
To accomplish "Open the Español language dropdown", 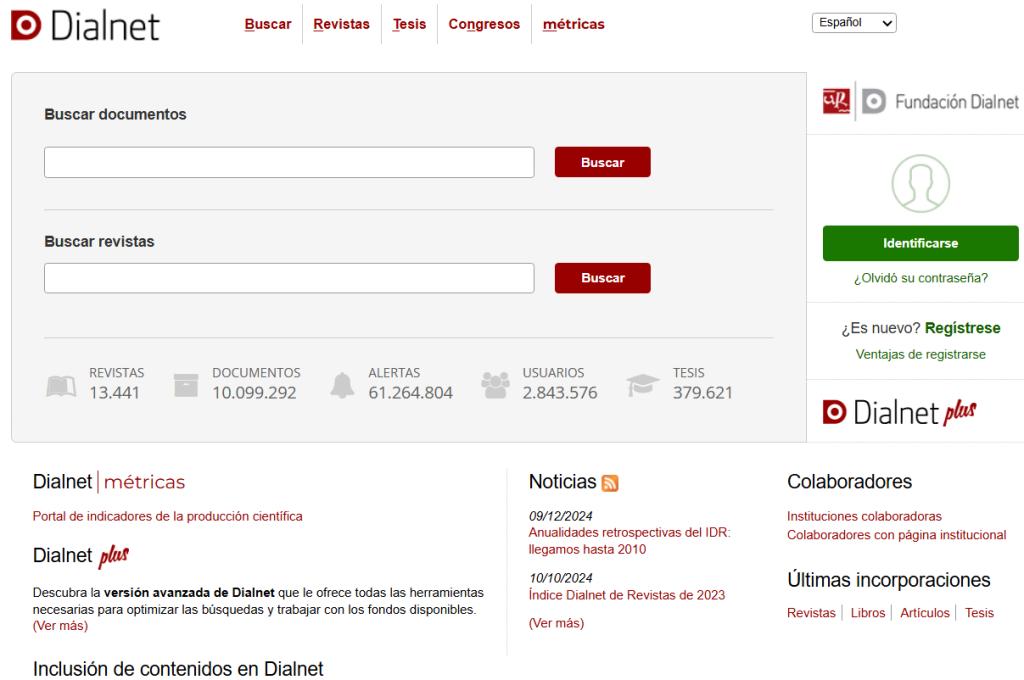I will pos(854,23).
